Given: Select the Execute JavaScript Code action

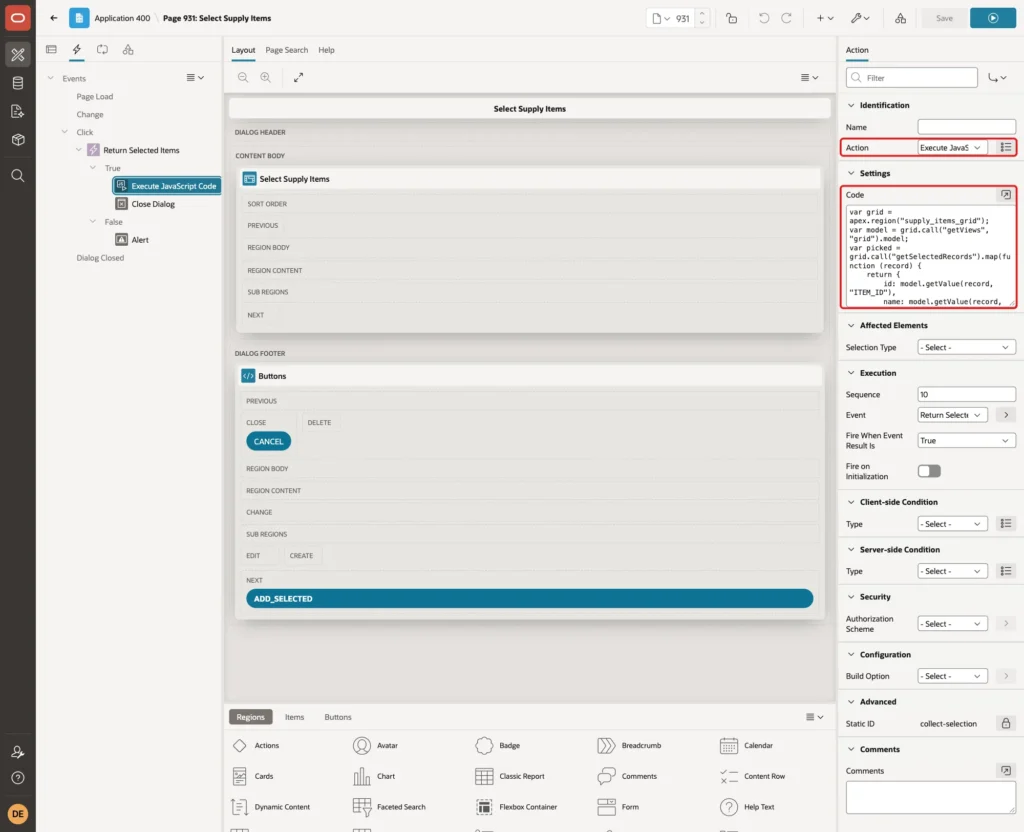Looking at the screenshot, I should click(x=167, y=186).
